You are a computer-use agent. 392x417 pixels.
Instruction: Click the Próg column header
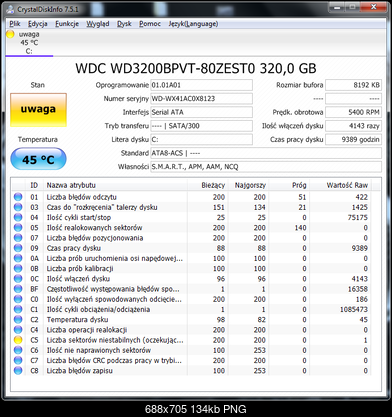288,185
